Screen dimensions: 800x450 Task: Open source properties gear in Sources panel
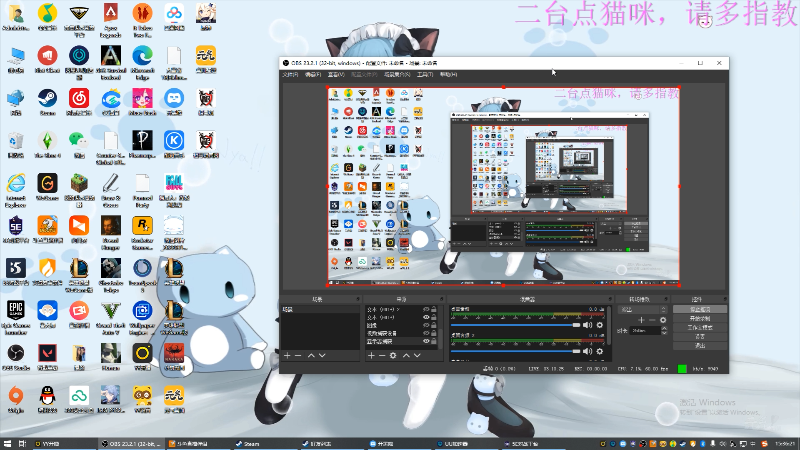tap(393, 356)
